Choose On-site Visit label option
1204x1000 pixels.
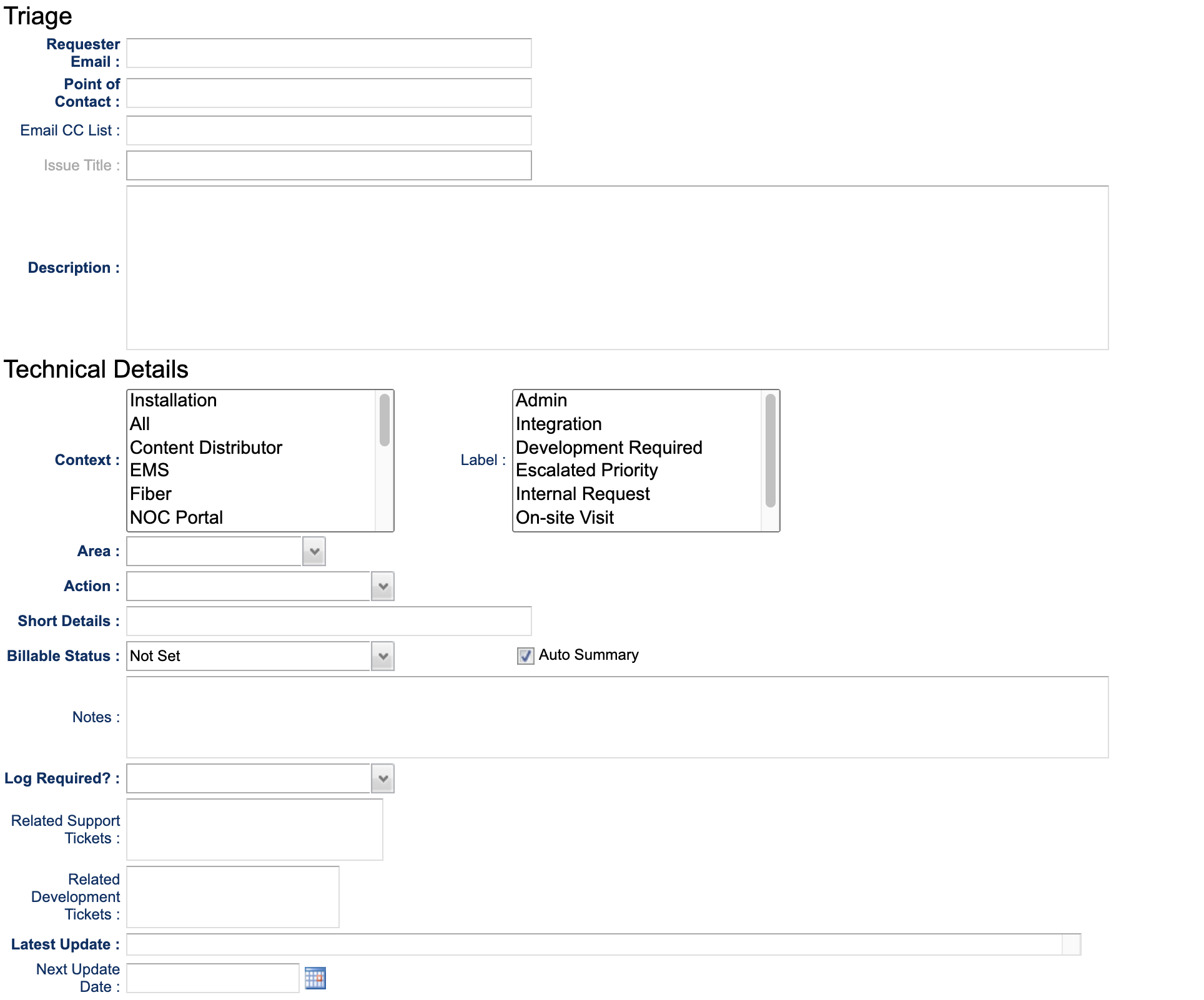click(x=565, y=517)
